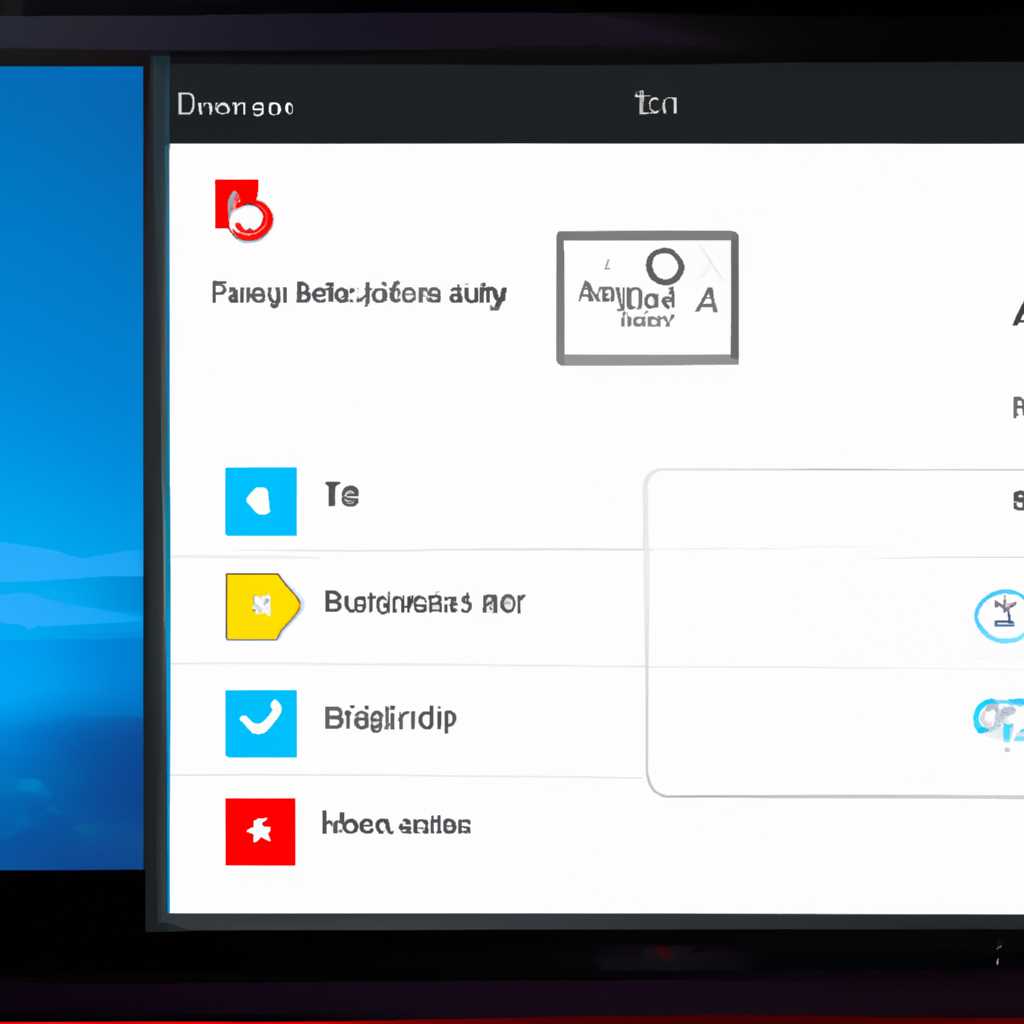The image size is (1024, 1024).
Task: Click the "Paneyi Belo:joters auiy" heading
Action: click(x=359, y=295)
